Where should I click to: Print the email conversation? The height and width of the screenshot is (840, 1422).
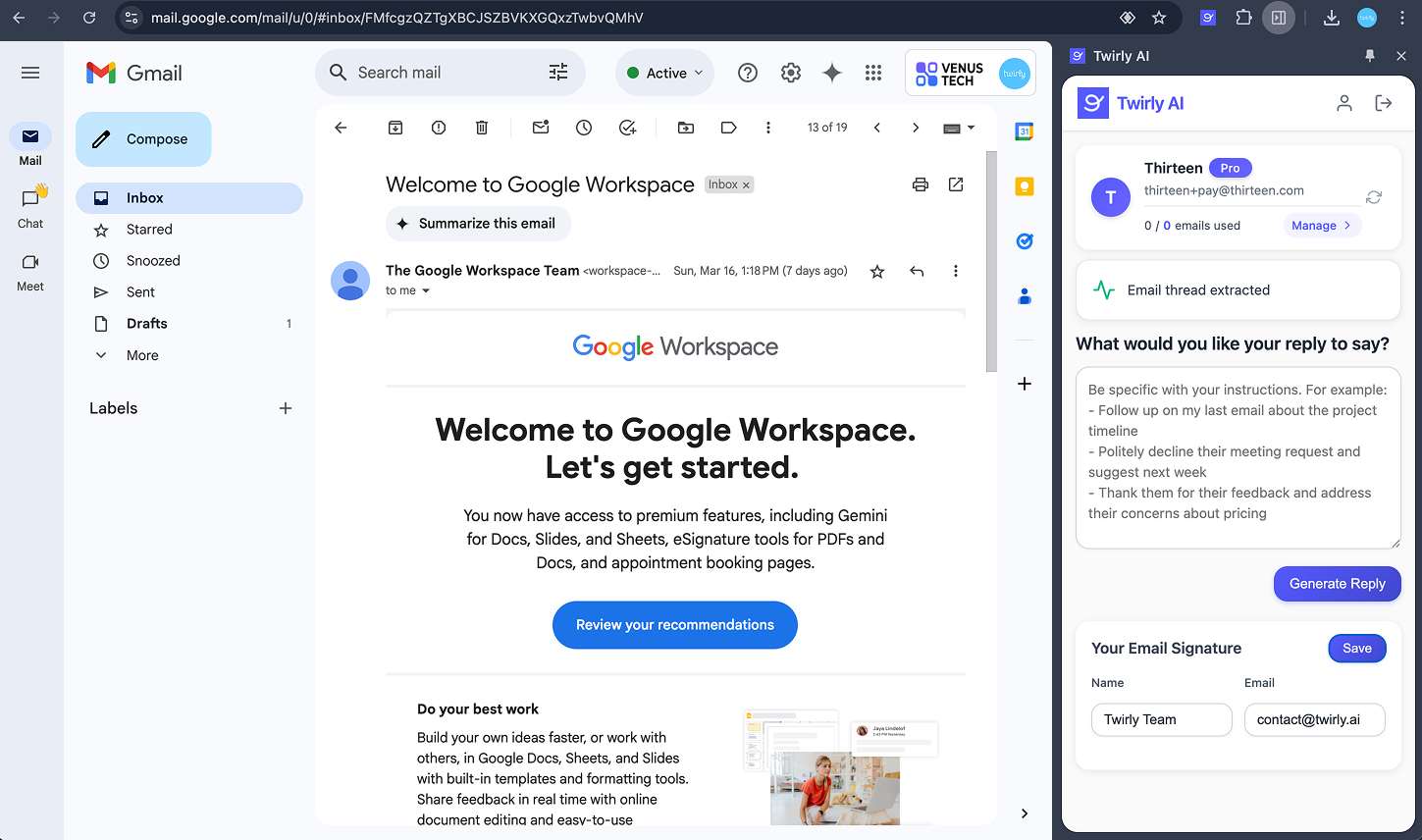click(921, 184)
